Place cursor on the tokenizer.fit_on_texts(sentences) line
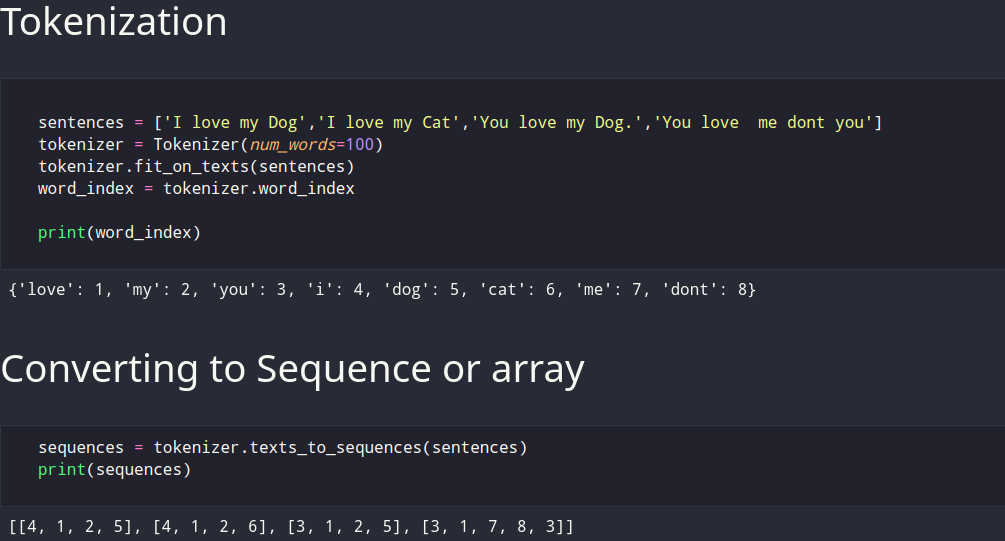The height and width of the screenshot is (541, 1005). 196,166
